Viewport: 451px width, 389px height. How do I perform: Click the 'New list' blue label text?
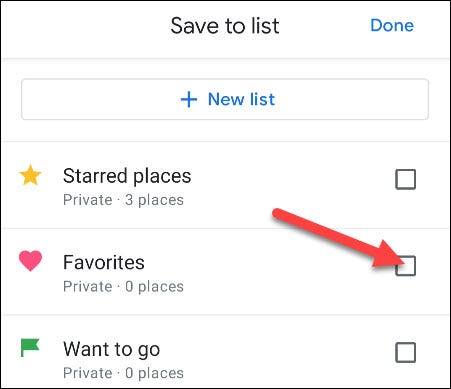click(241, 99)
